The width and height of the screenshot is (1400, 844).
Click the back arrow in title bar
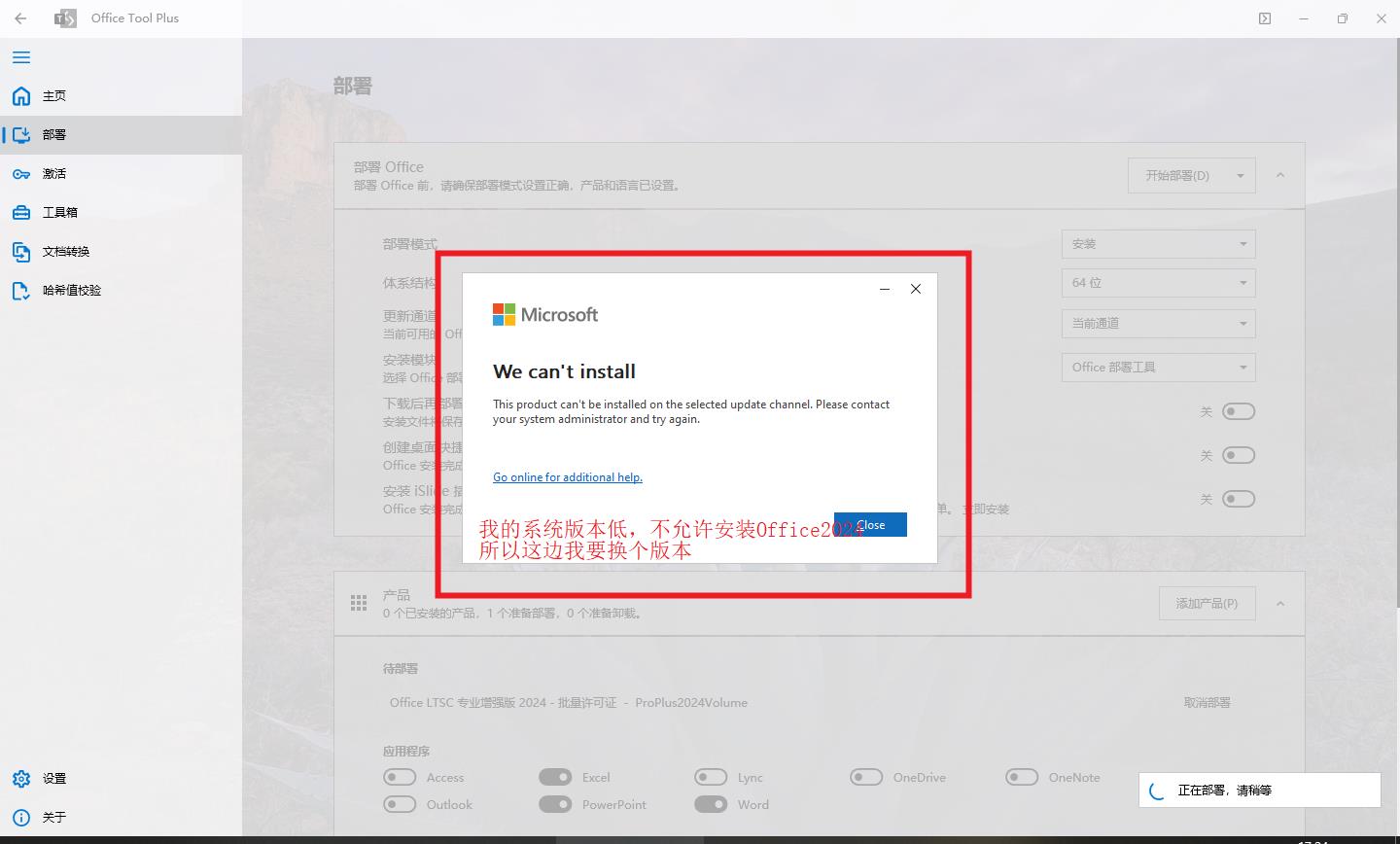[19, 18]
